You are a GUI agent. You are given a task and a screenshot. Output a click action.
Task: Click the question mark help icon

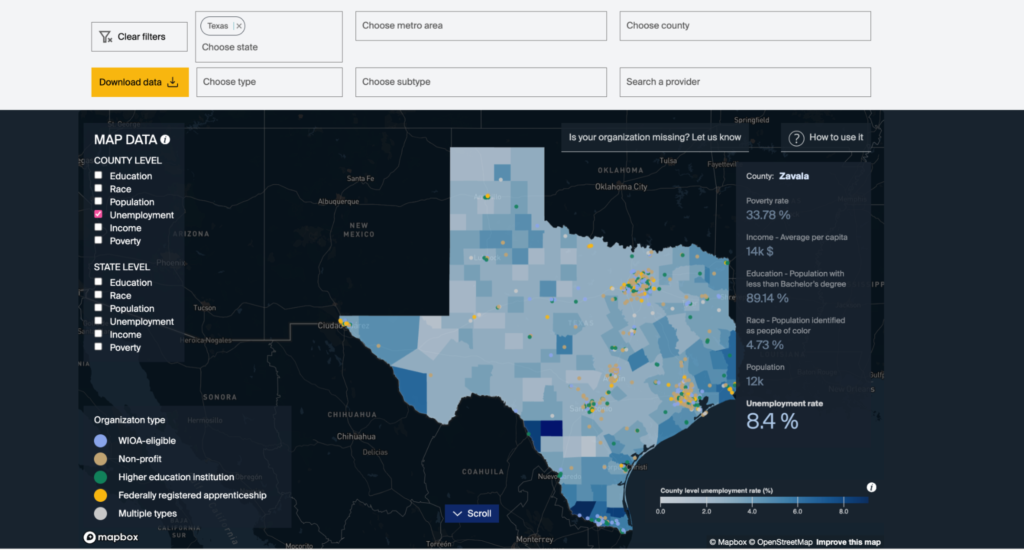click(796, 138)
